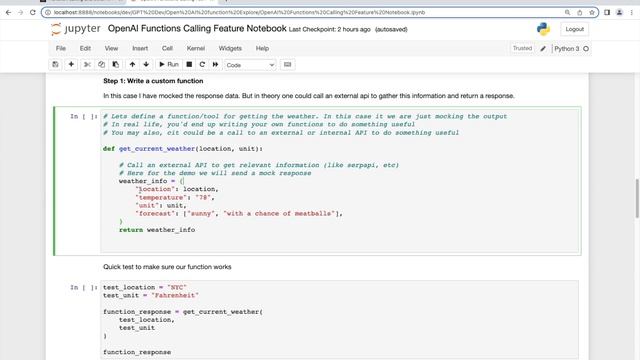Screen dimensions: 640x360
Task: Click the 'test_unit = "Fahrenheit"' line
Action: 151,295
